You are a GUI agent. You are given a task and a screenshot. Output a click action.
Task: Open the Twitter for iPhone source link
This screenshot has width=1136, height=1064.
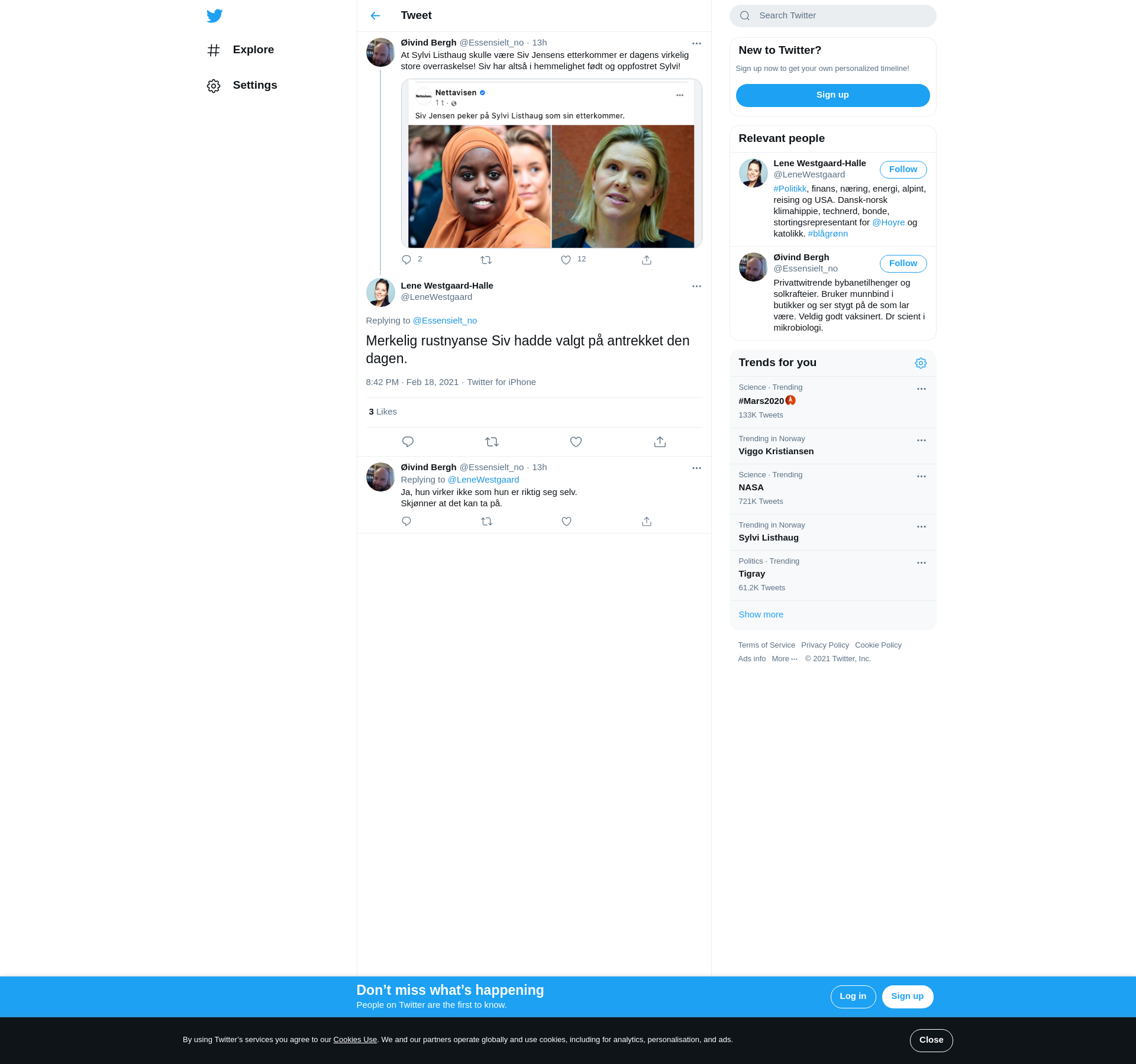[x=501, y=383]
